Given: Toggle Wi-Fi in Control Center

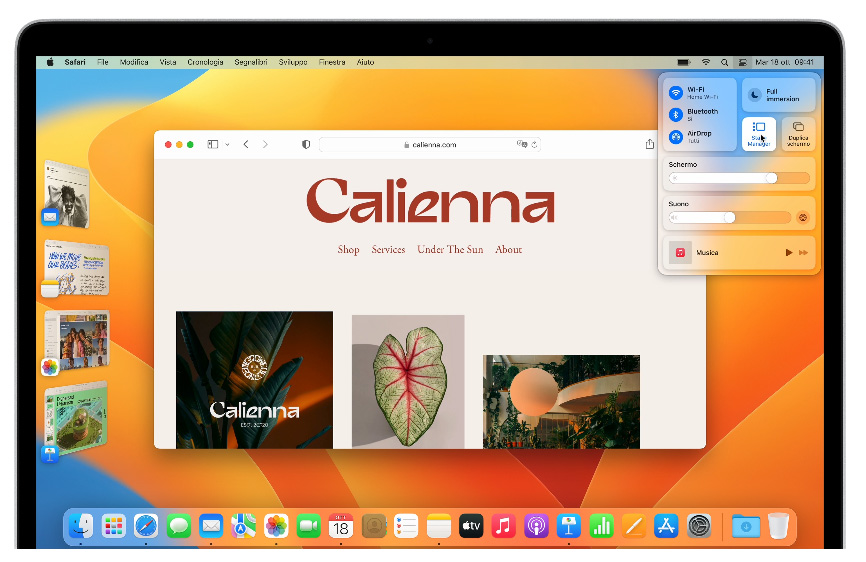Looking at the screenshot, I should [677, 92].
